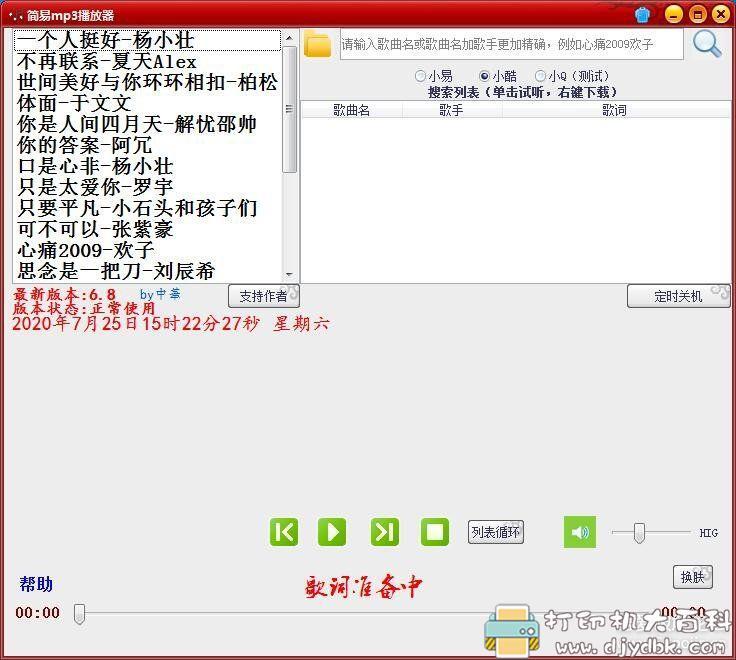This screenshot has height=660, width=736.
Task: Select song 只要平凡-小石头和孩子们
Action: (x=147, y=208)
